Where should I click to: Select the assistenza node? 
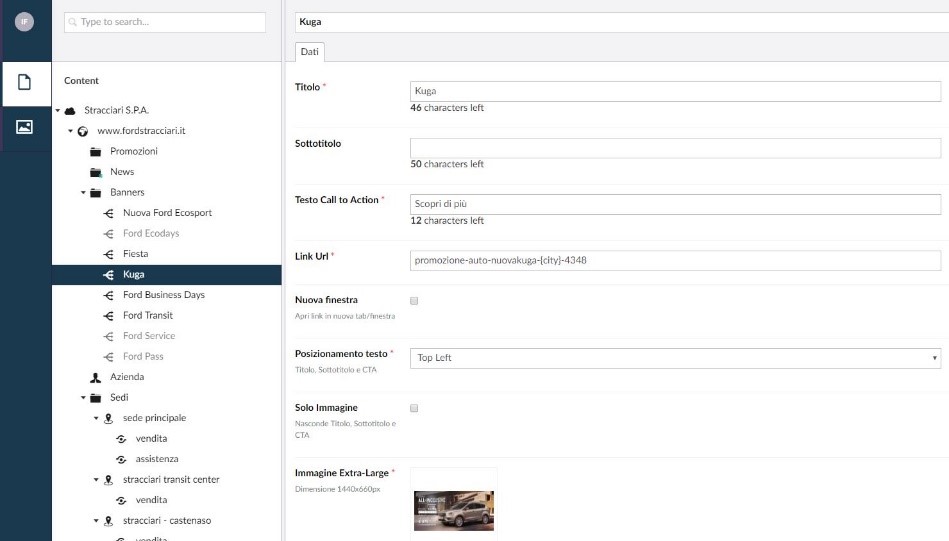click(x=157, y=459)
